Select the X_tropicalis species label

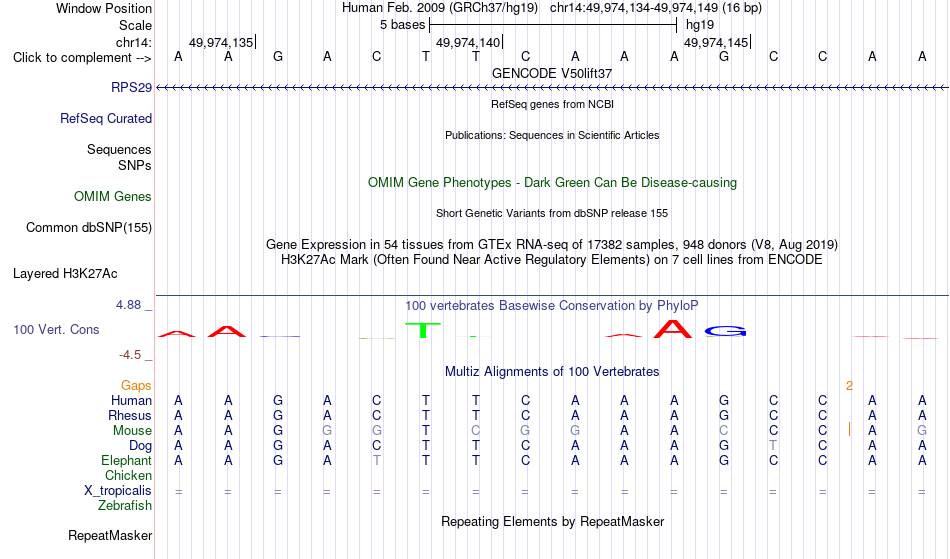(x=118, y=491)
